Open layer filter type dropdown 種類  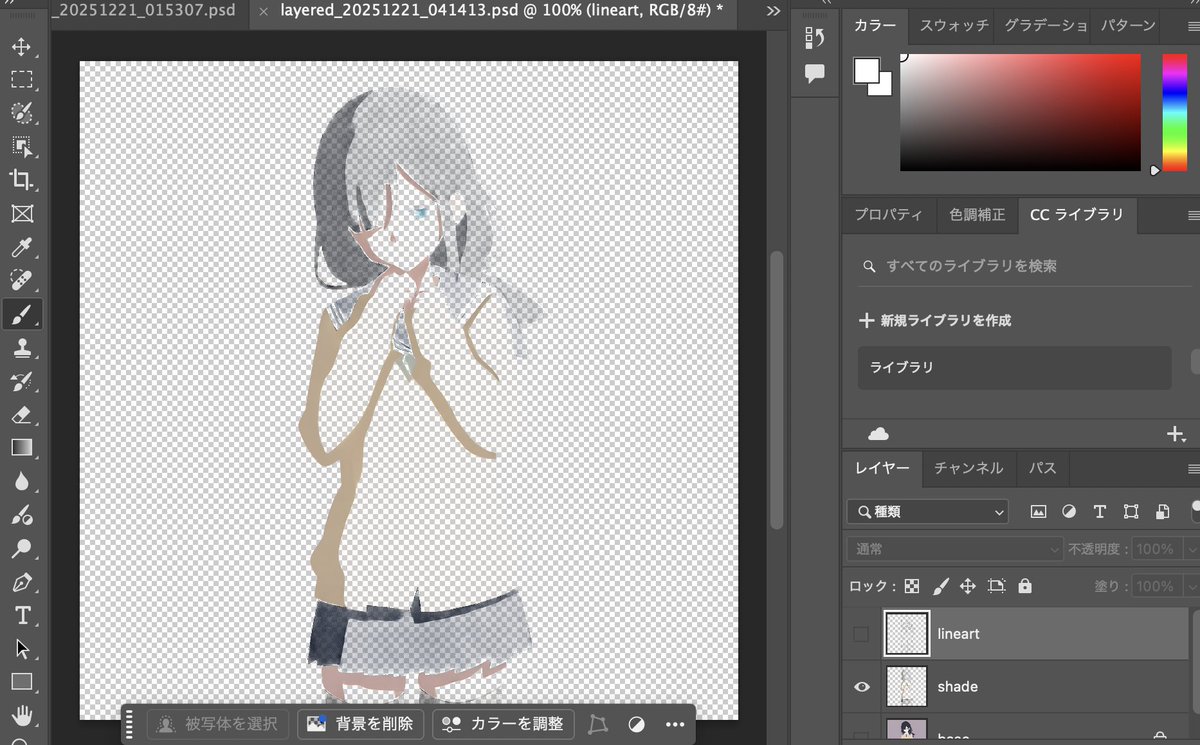tap(927, 512)
